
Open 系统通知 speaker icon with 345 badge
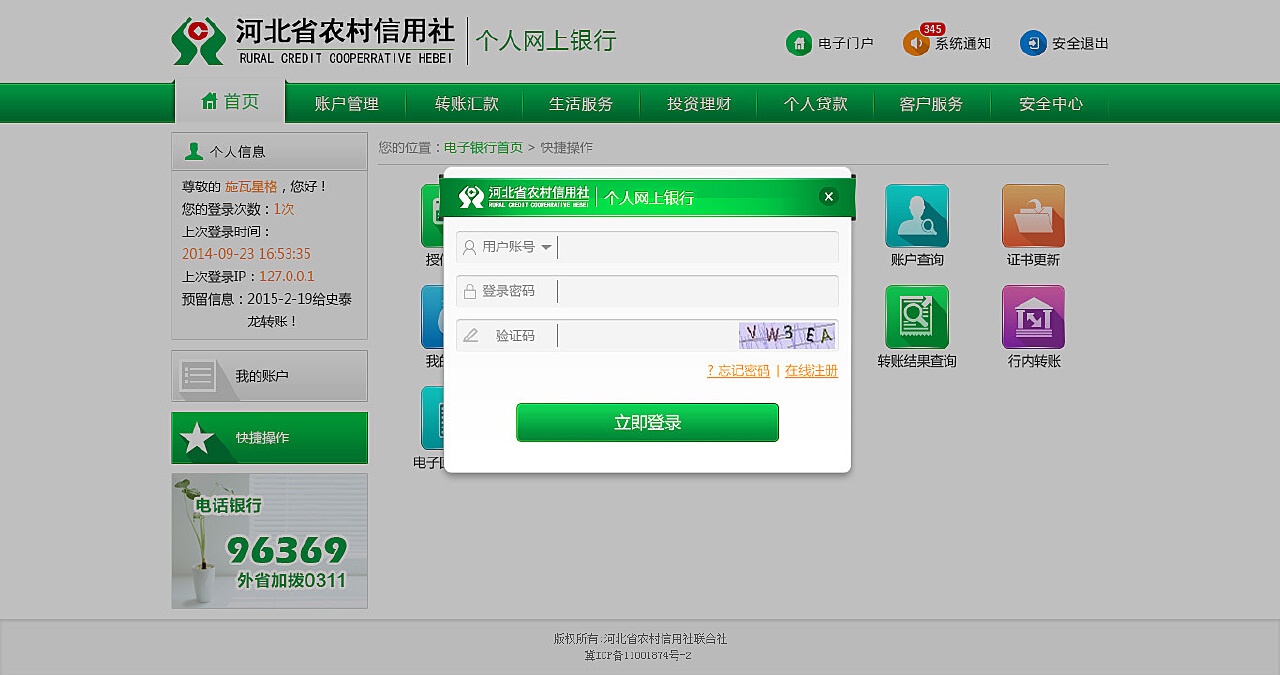pos(916,43)
